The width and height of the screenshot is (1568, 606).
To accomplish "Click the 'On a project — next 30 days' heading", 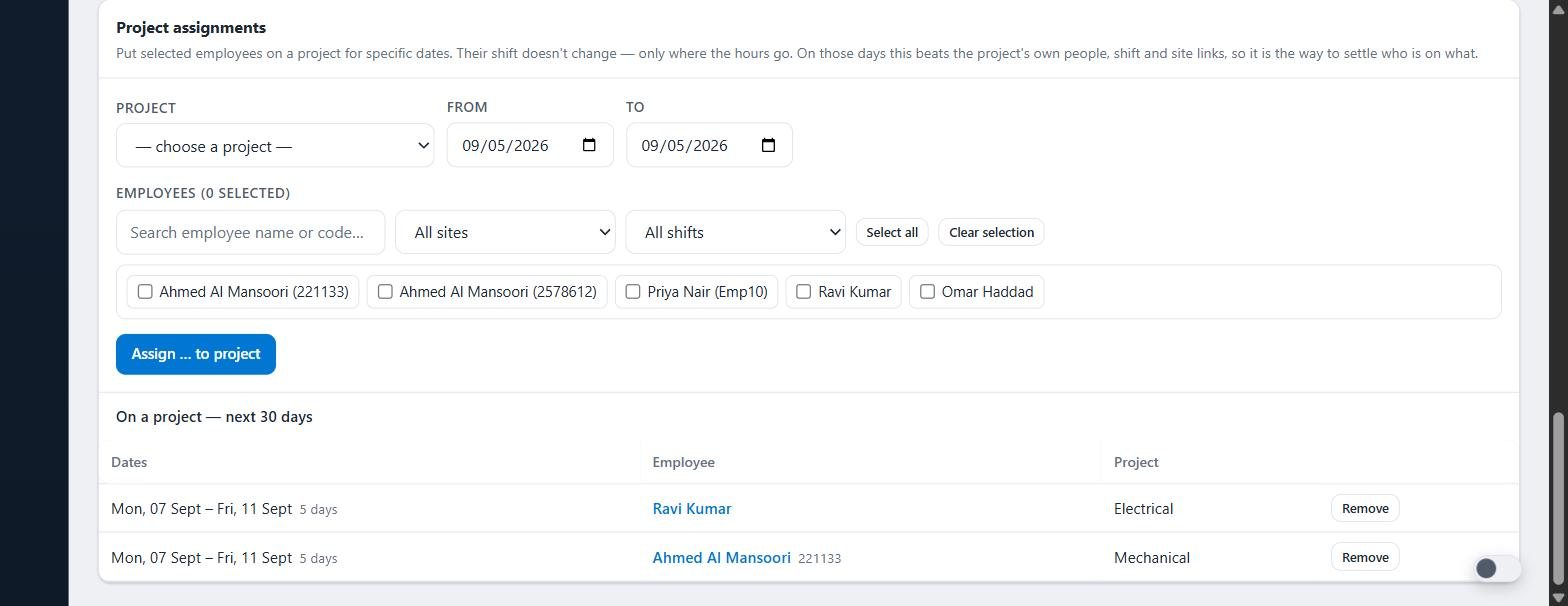I will 214,417.
